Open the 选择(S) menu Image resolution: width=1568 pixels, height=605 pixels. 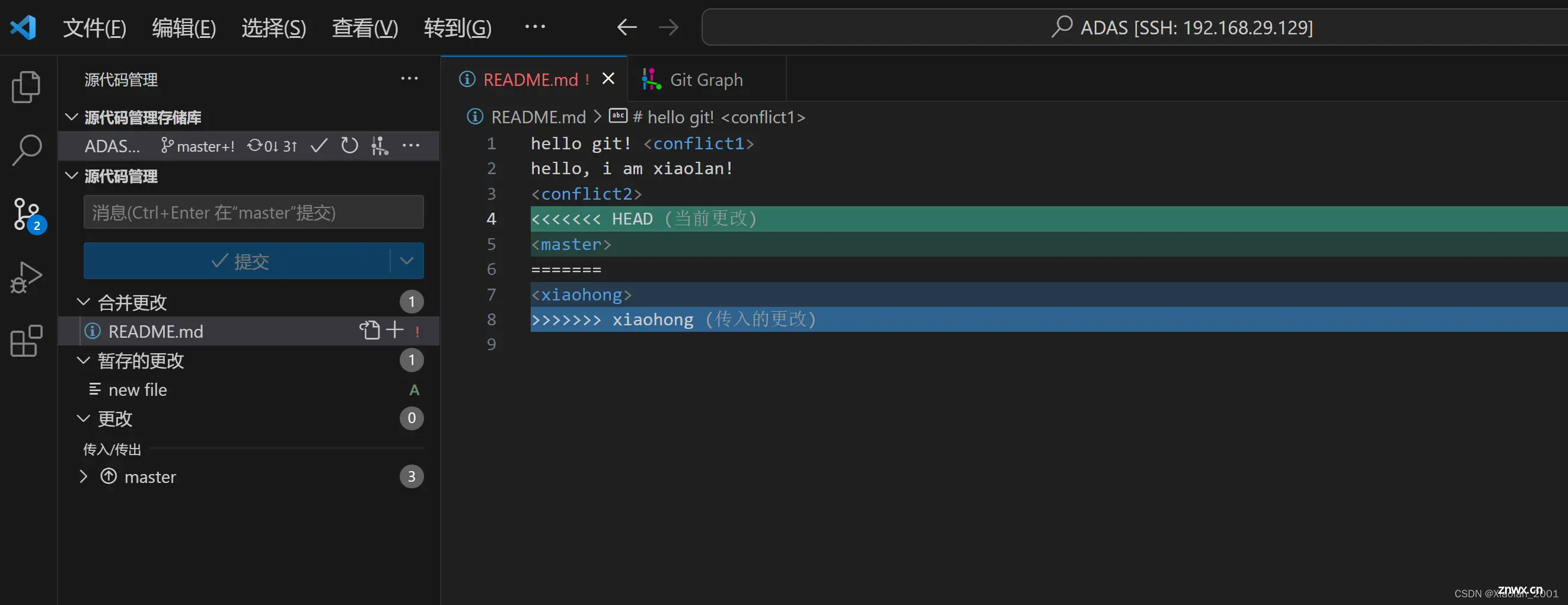point(274,27)
